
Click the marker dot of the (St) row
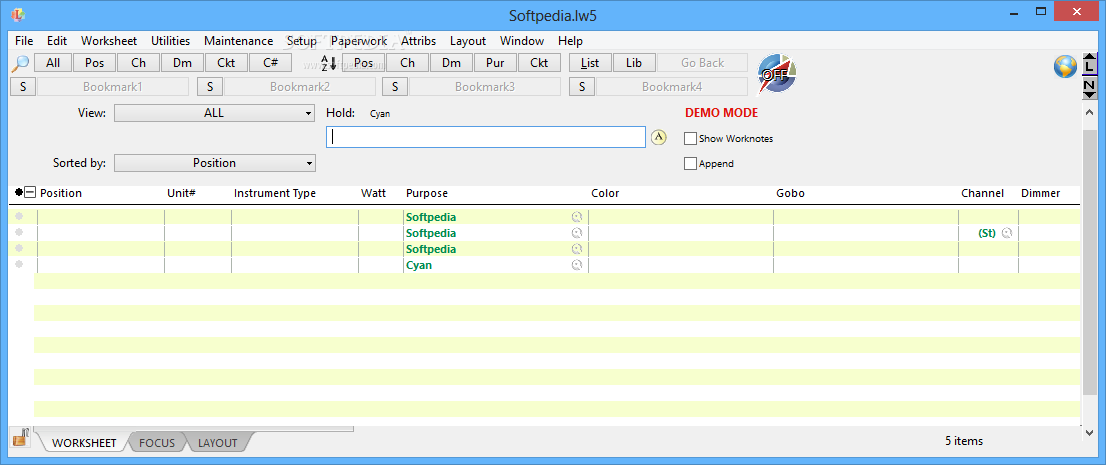point(19,231)
